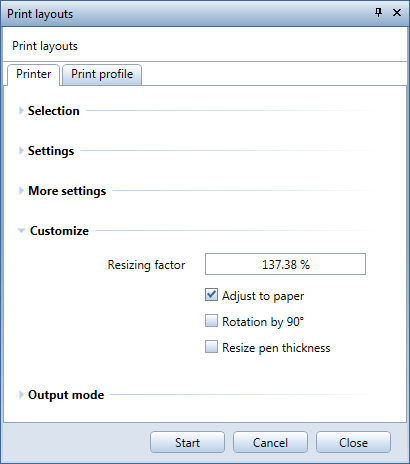The height and width of the screenshot is (464, 410).
Task: Click the Selection section heading
Action: [54, 111]
